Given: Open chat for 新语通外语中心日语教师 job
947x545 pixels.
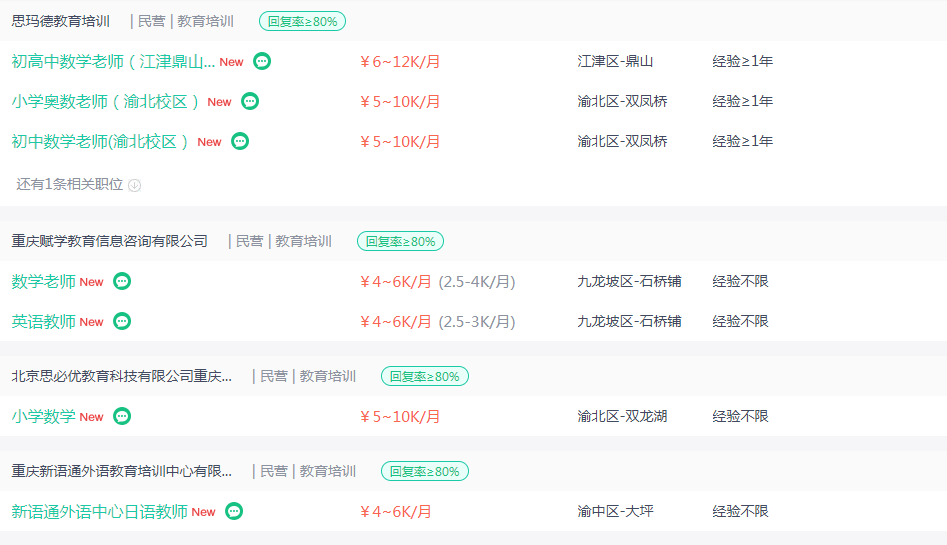Looking at the screenshot, I should coord(234,511).
